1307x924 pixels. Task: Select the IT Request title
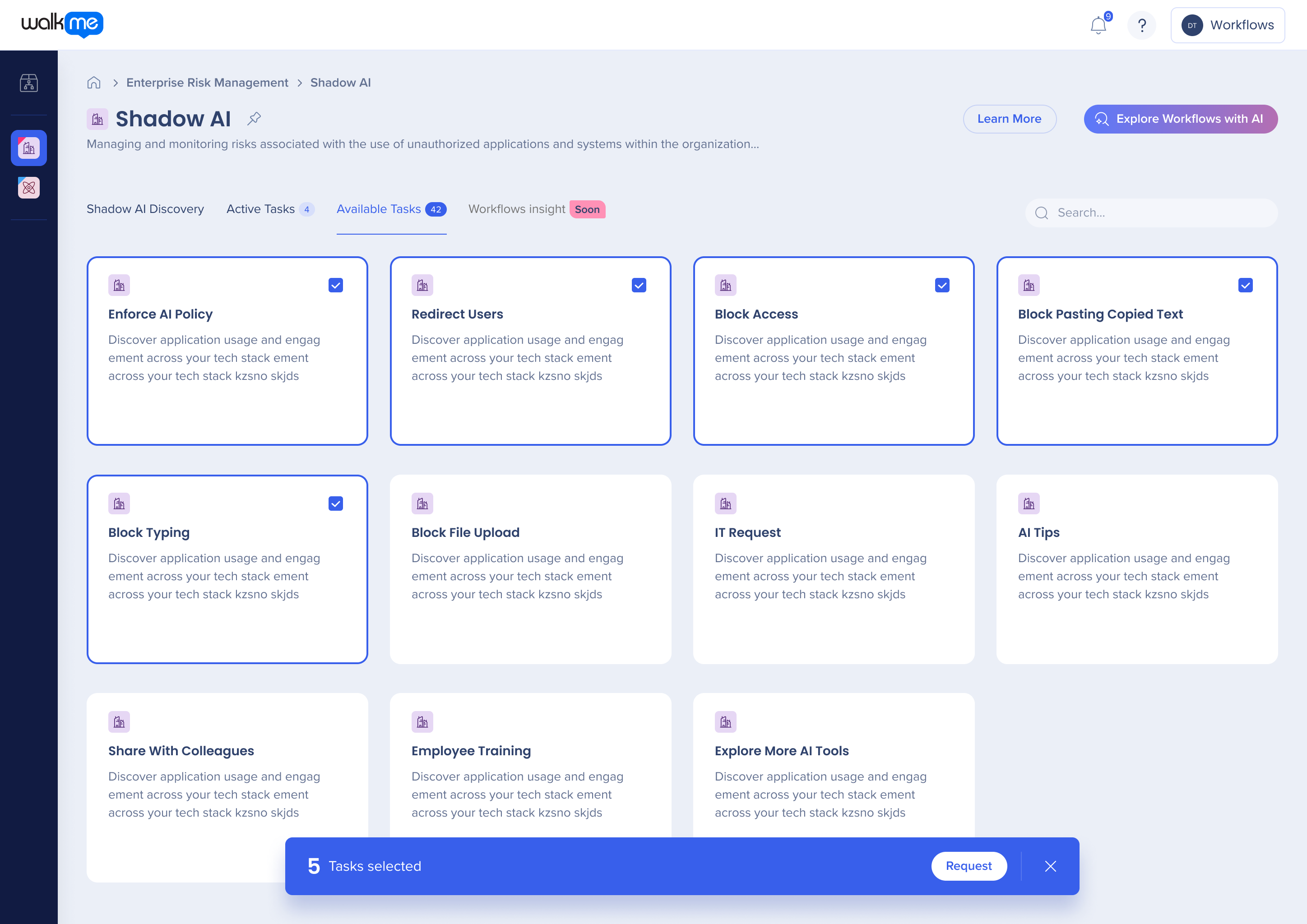(748, 532)
